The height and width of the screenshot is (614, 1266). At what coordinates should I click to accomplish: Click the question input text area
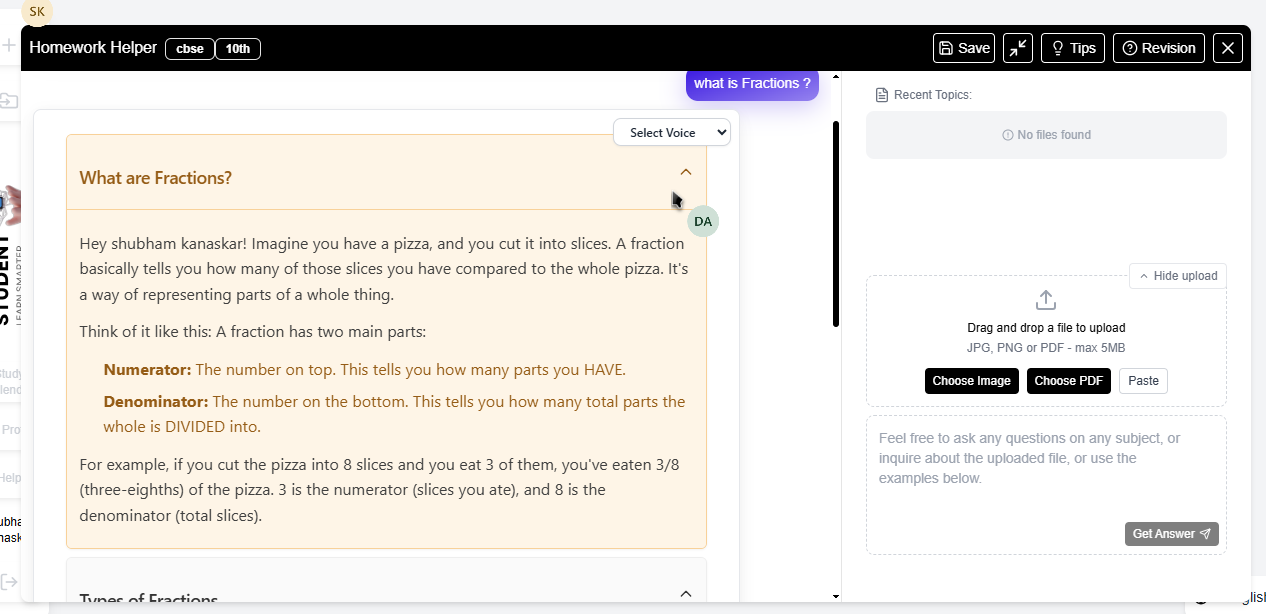[x=1045, y=470]
